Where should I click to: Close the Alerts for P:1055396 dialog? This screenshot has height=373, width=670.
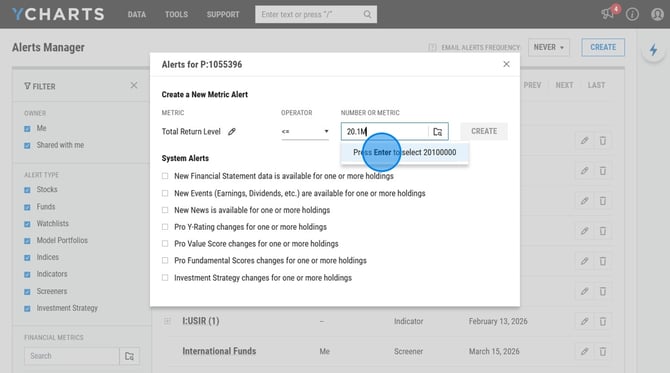click(x=506, y=64)
